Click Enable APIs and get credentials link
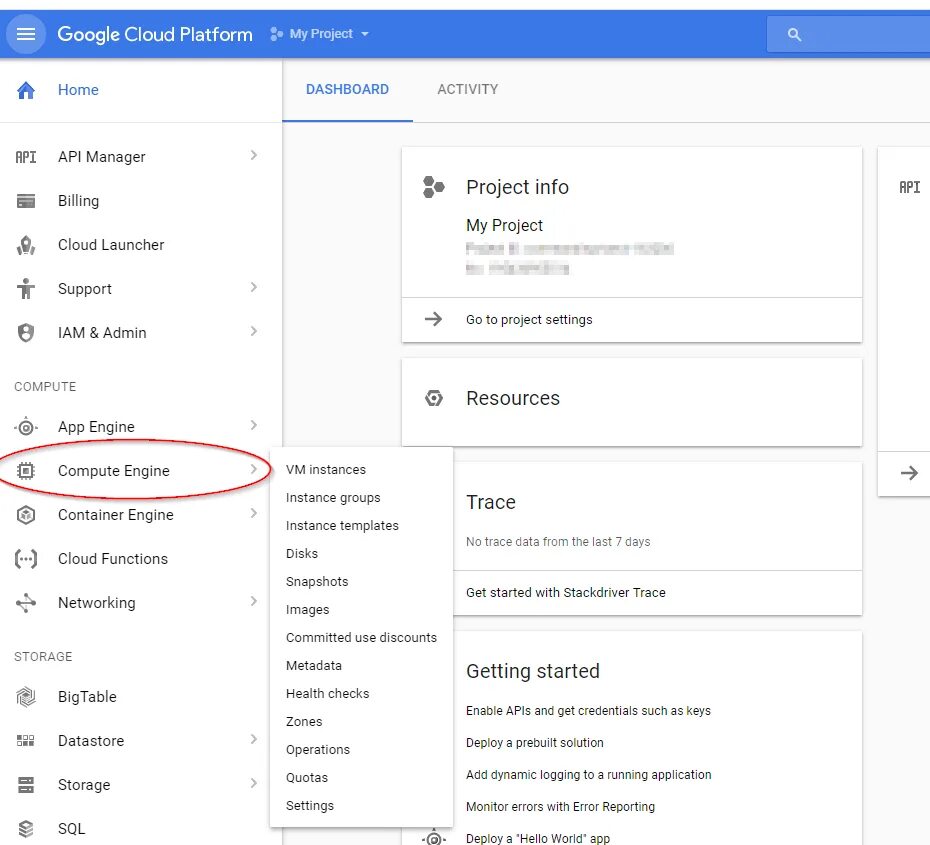 coord(588,711)
